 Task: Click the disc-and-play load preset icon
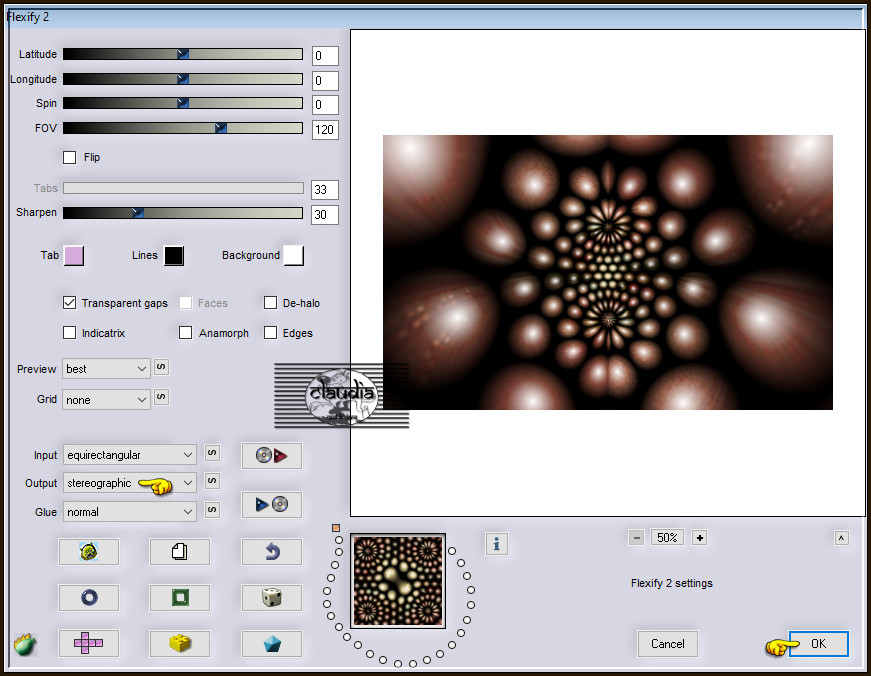click(x=272, y=456)
